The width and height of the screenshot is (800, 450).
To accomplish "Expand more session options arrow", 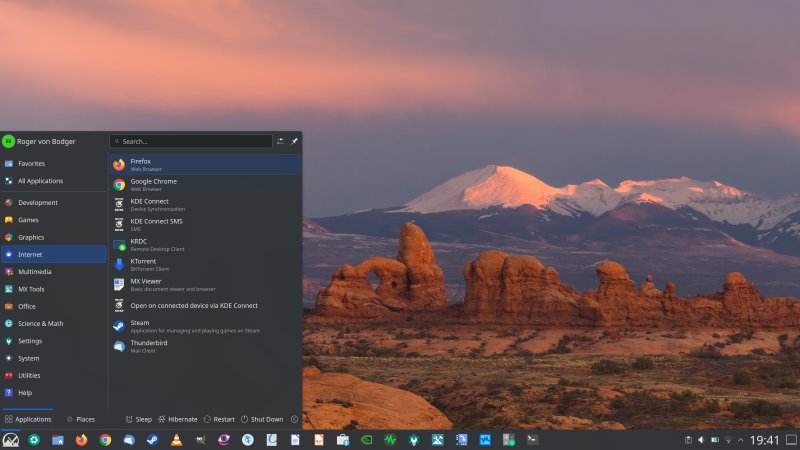I will pos(294,419).
